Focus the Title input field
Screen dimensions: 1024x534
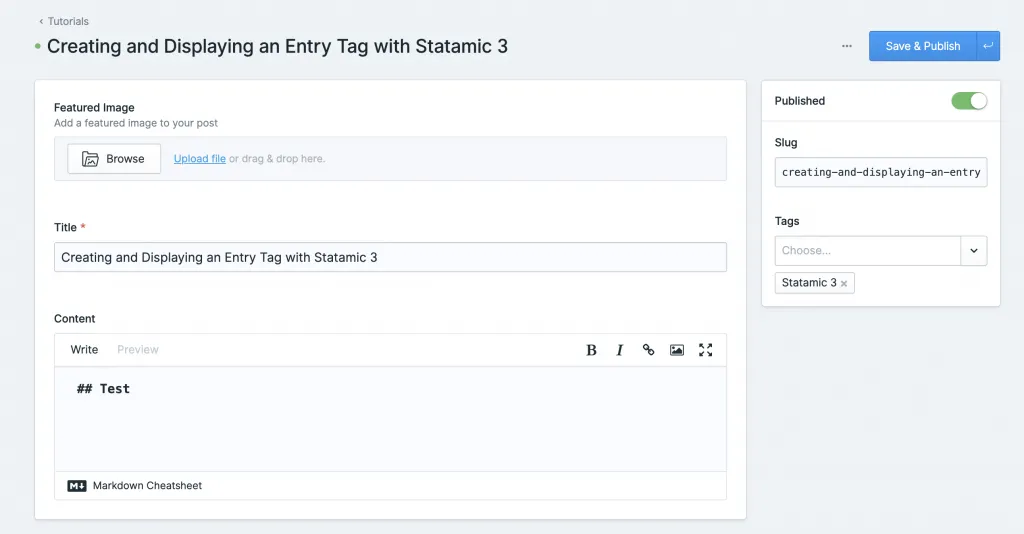pos(390,257)
